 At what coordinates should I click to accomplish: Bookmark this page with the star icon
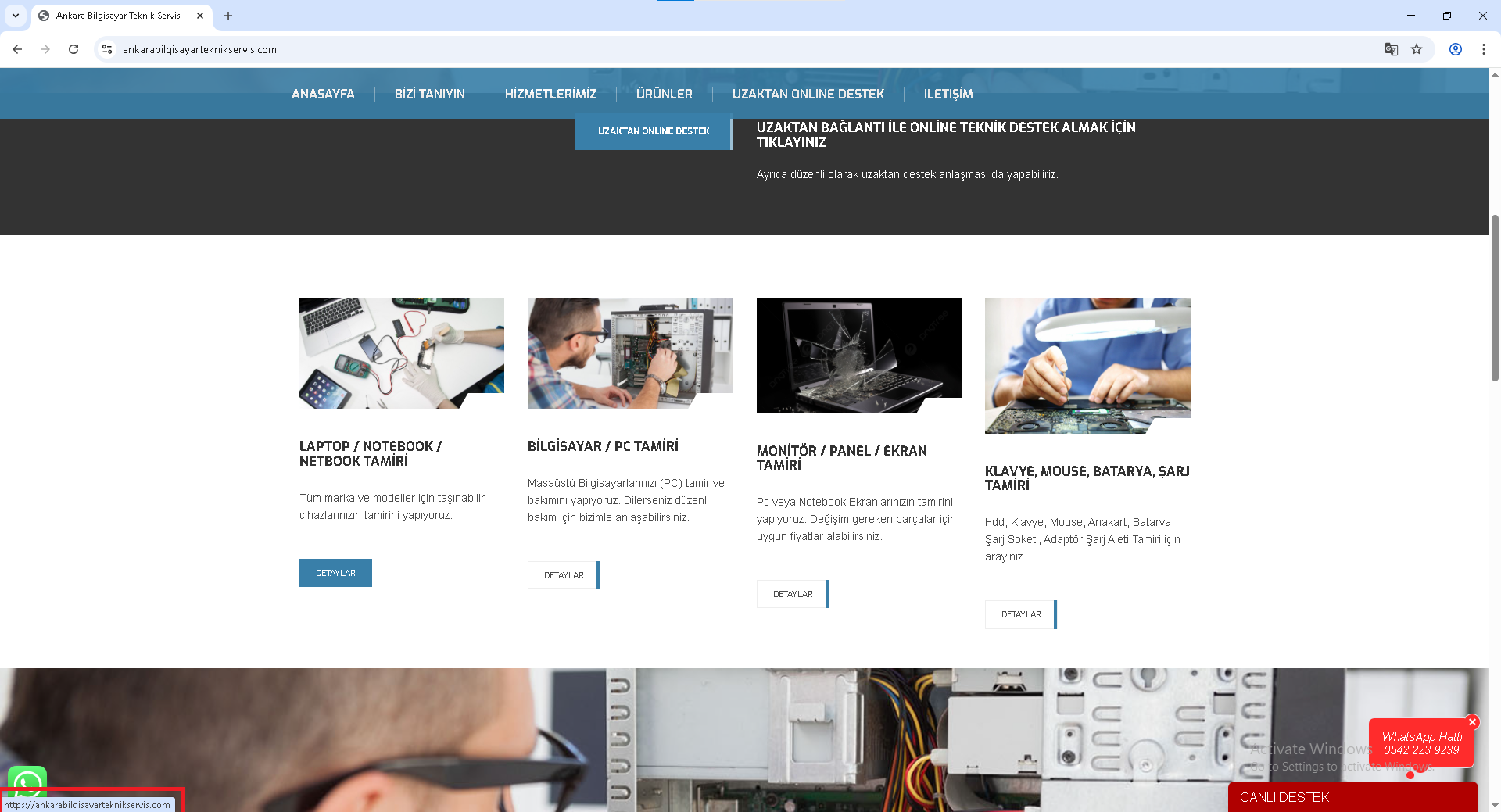coord(1417,49)
